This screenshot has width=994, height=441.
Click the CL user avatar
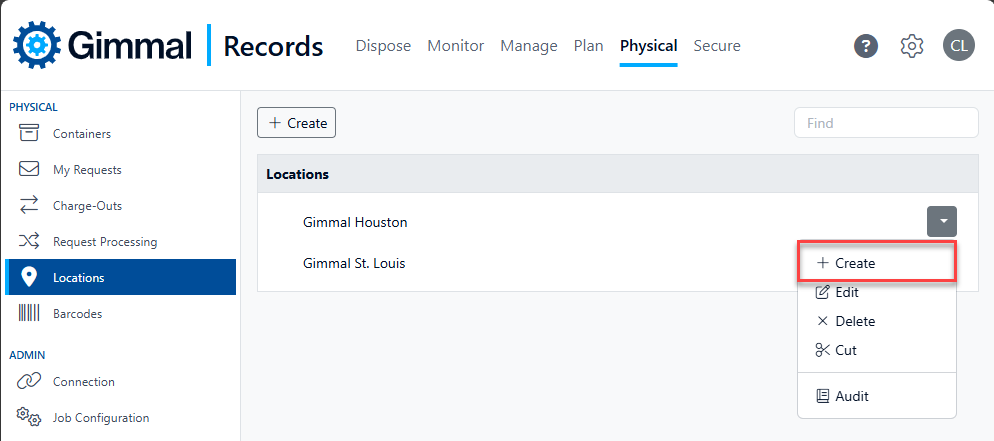[958, 46]
